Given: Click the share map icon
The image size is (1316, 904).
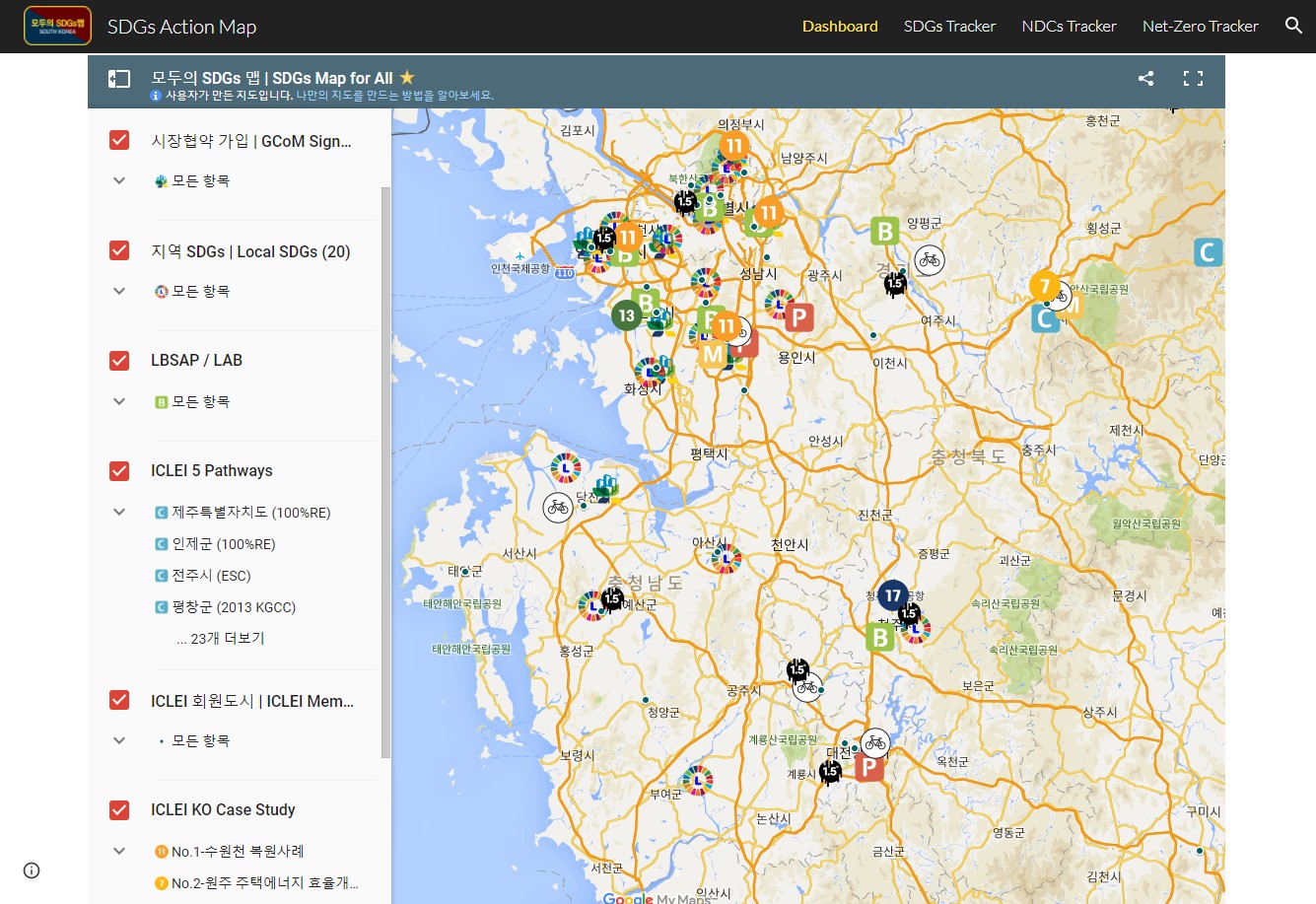Looking at the screenshot, I should coord(1145,79).
